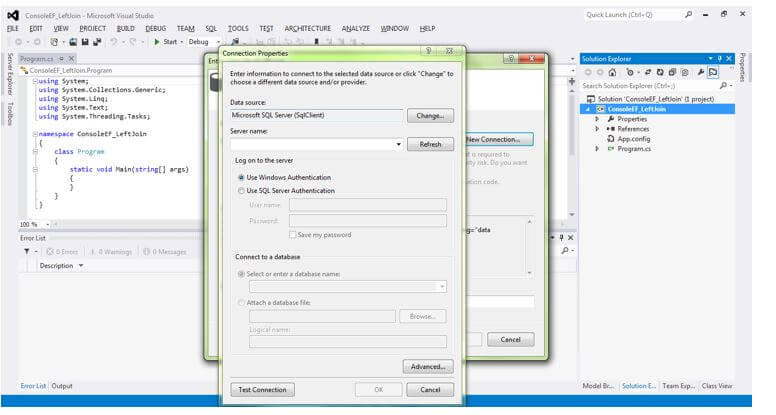Click the Collapse All icon in Solution Explorer
This screenshot has height=415, width=776.
coord(672,72)
